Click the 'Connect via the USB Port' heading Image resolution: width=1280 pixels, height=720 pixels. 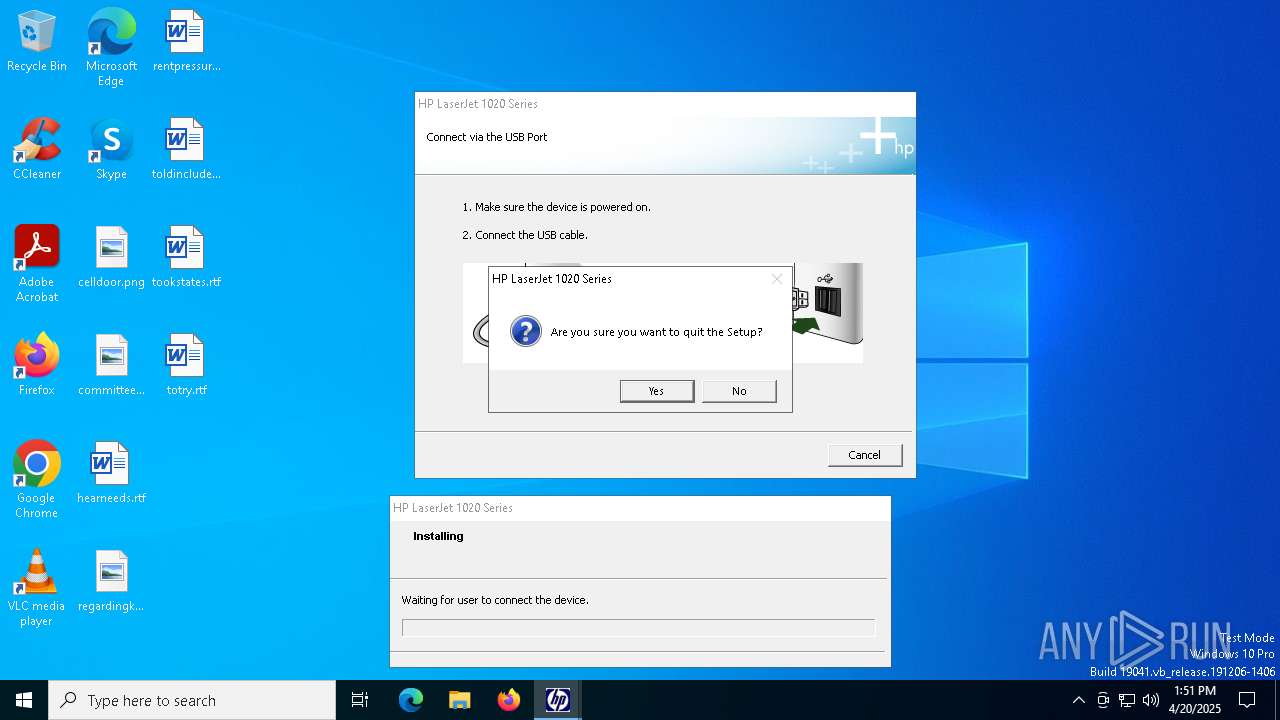coord(487,137)
